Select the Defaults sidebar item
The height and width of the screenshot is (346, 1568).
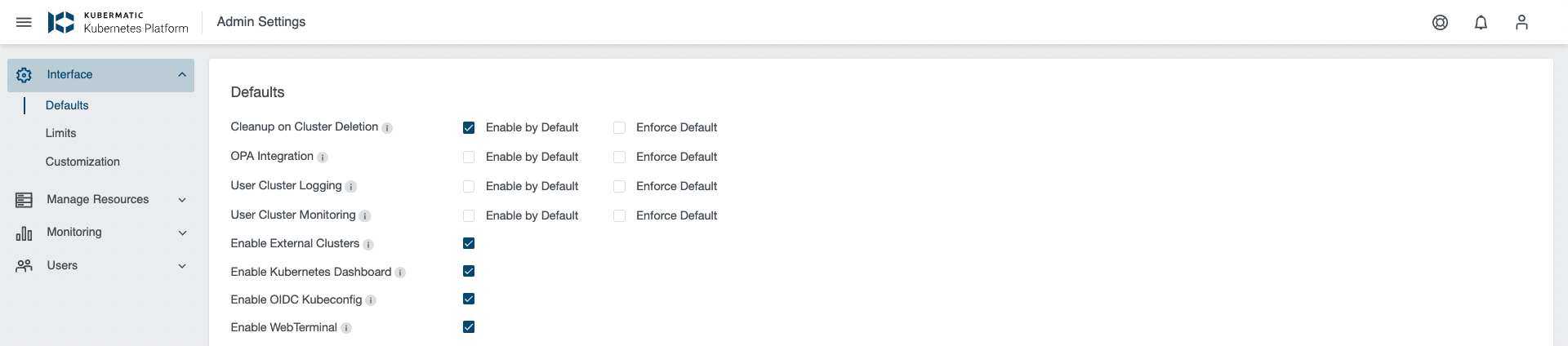point(67,105)
